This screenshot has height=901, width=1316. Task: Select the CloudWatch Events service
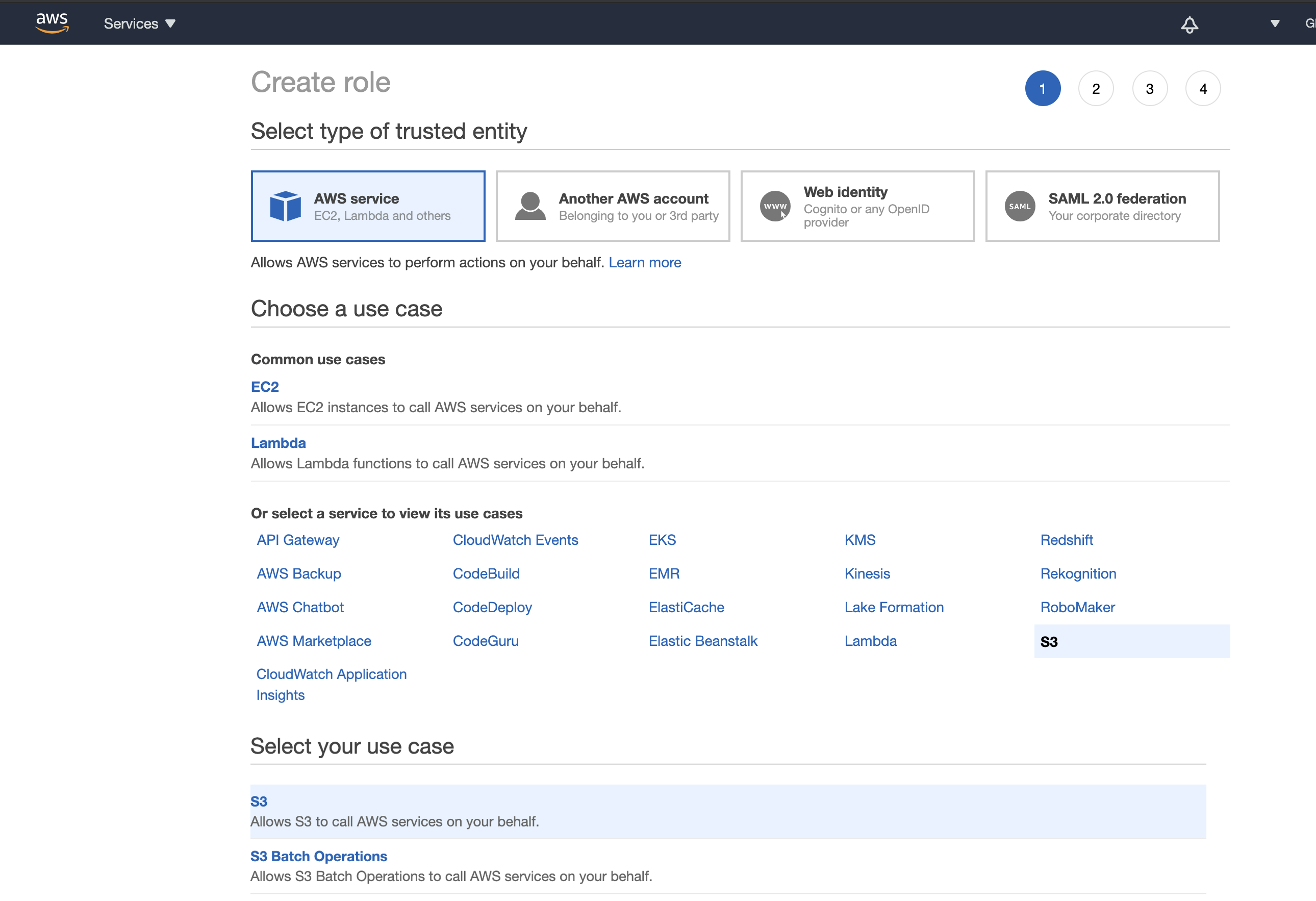click(x=515, y=540)
